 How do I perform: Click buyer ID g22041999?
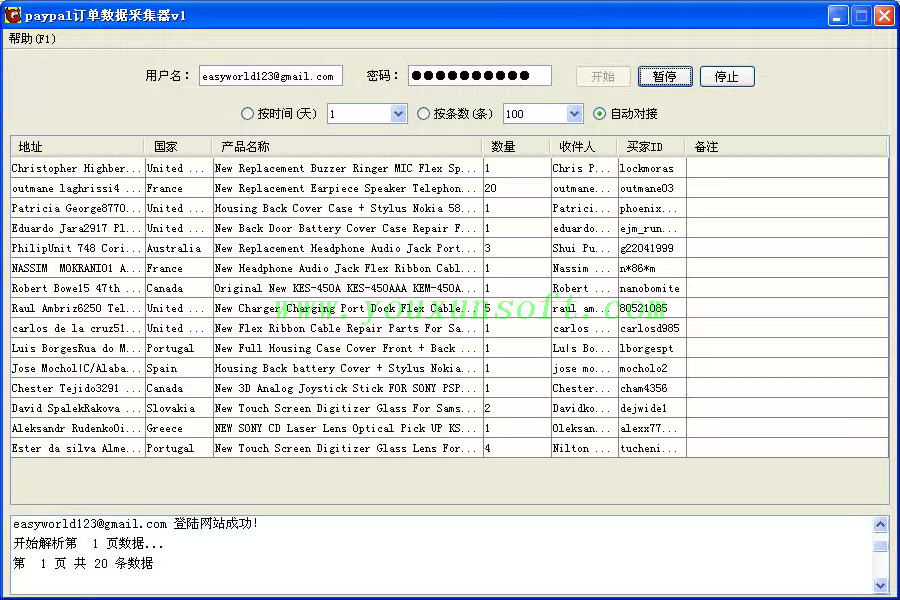pos(651,249)
